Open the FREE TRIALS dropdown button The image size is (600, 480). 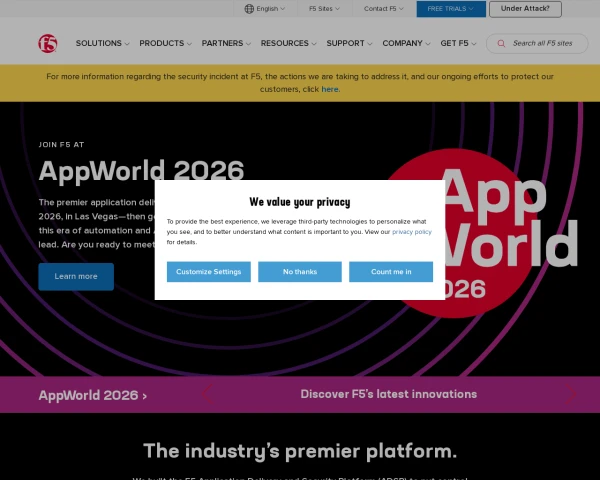coord(450,9)
